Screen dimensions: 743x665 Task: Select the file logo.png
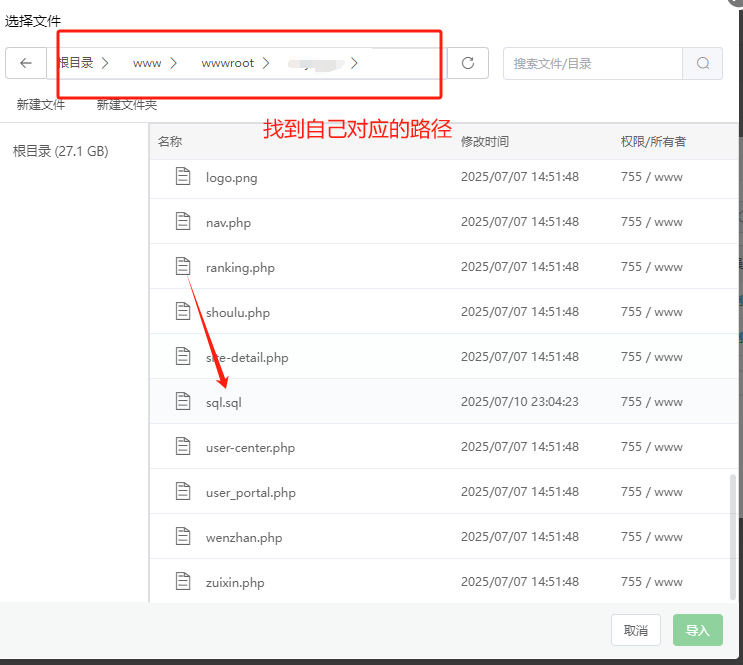tap(232, 177)
